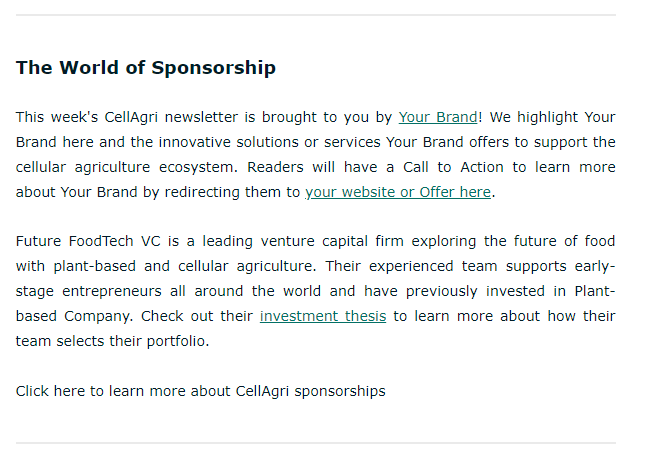The height and width of the screenshot is (459, 653).
Task: Follow the 'your website or Offer here' link
Action: point(398,192)
